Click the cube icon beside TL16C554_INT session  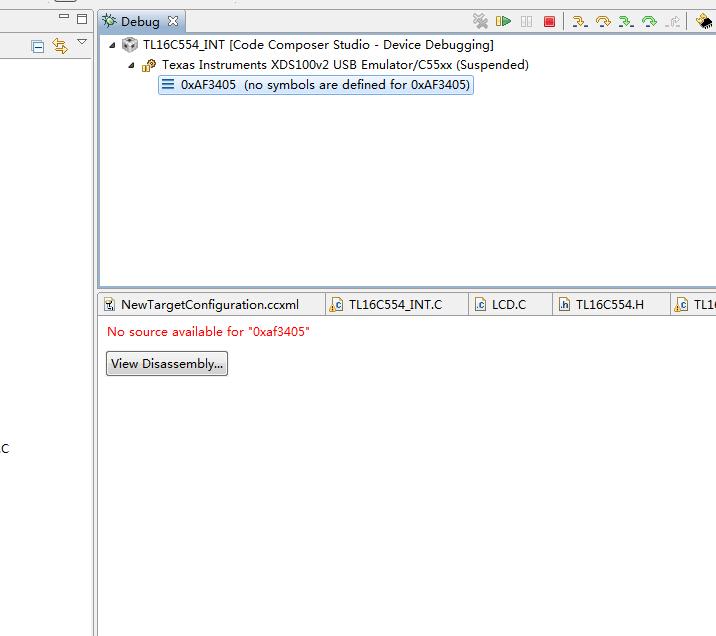(130, 44)
